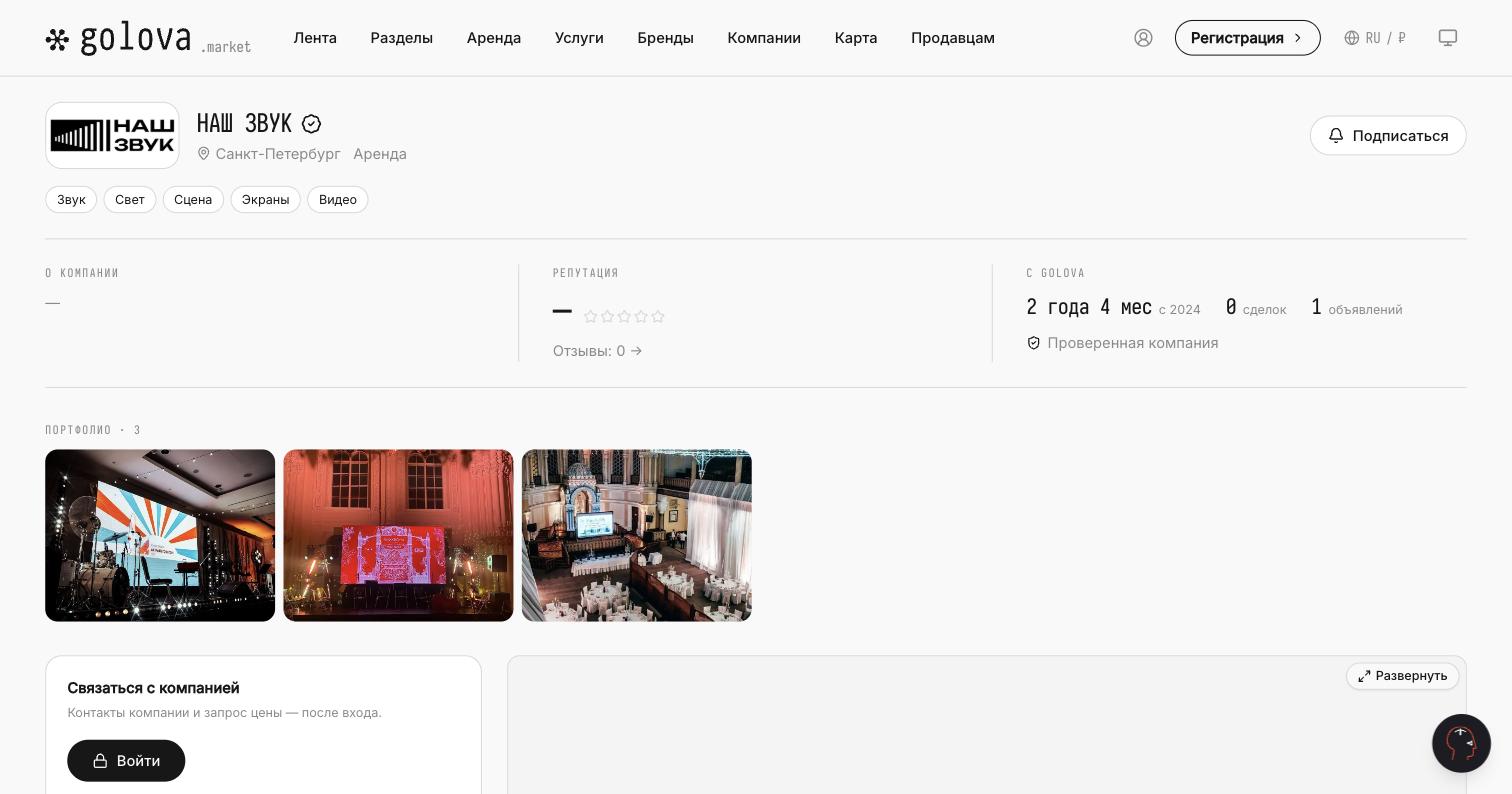
Task: Open the RU / ₽ language selector
Action: coord(1375,38)
